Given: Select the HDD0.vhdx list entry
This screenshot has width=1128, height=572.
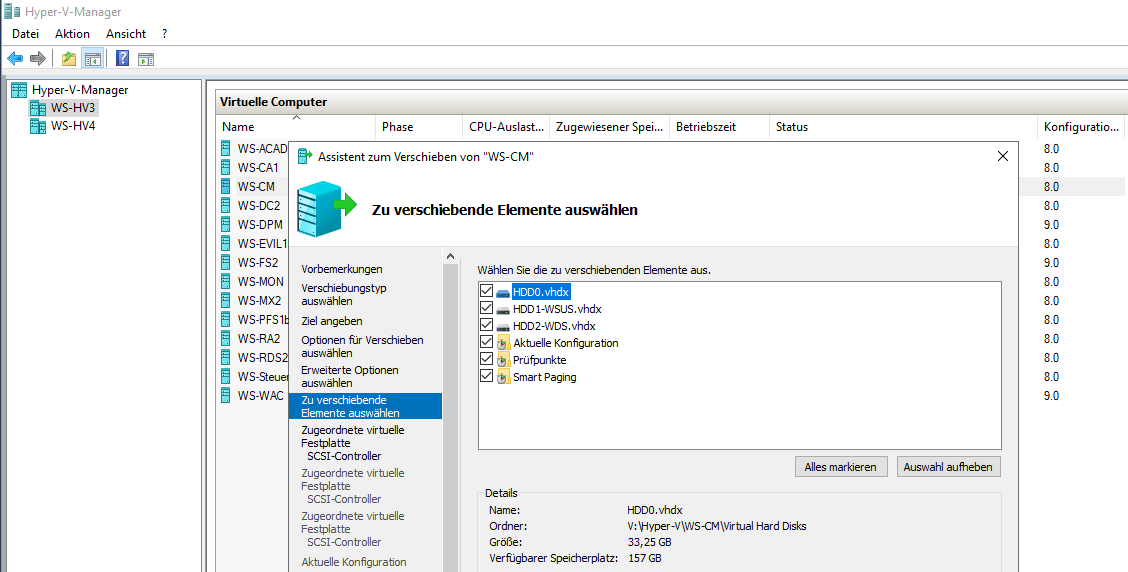Looking at the screenshot, I should click(x=541, y=292).
